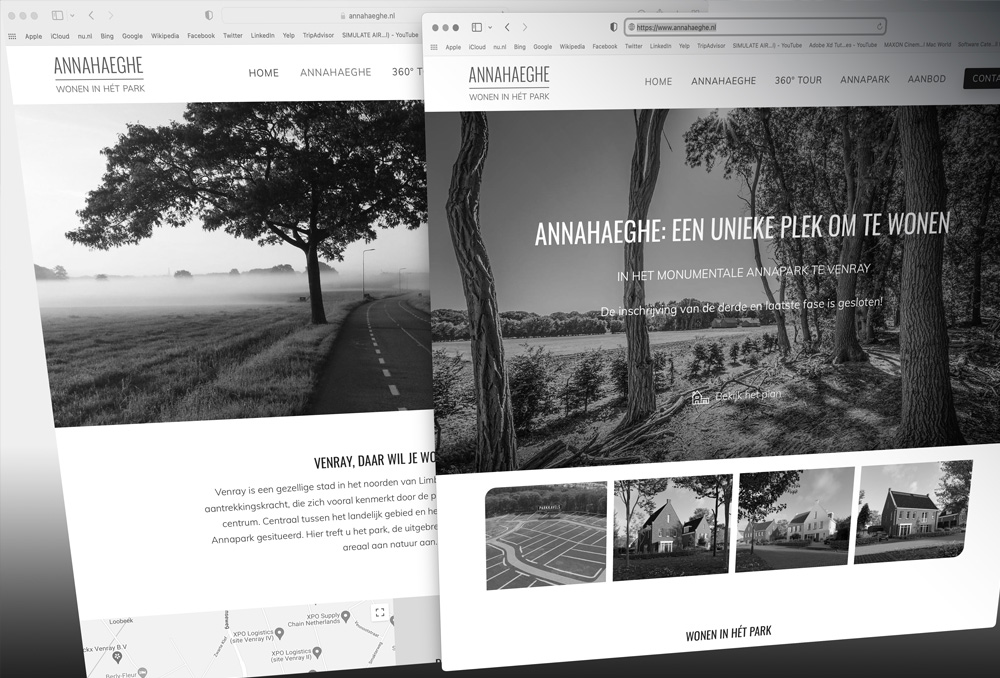Open Facebook bookmark in back window
The width and height of the screenshot is (1000, 678).
coord(201,36)
